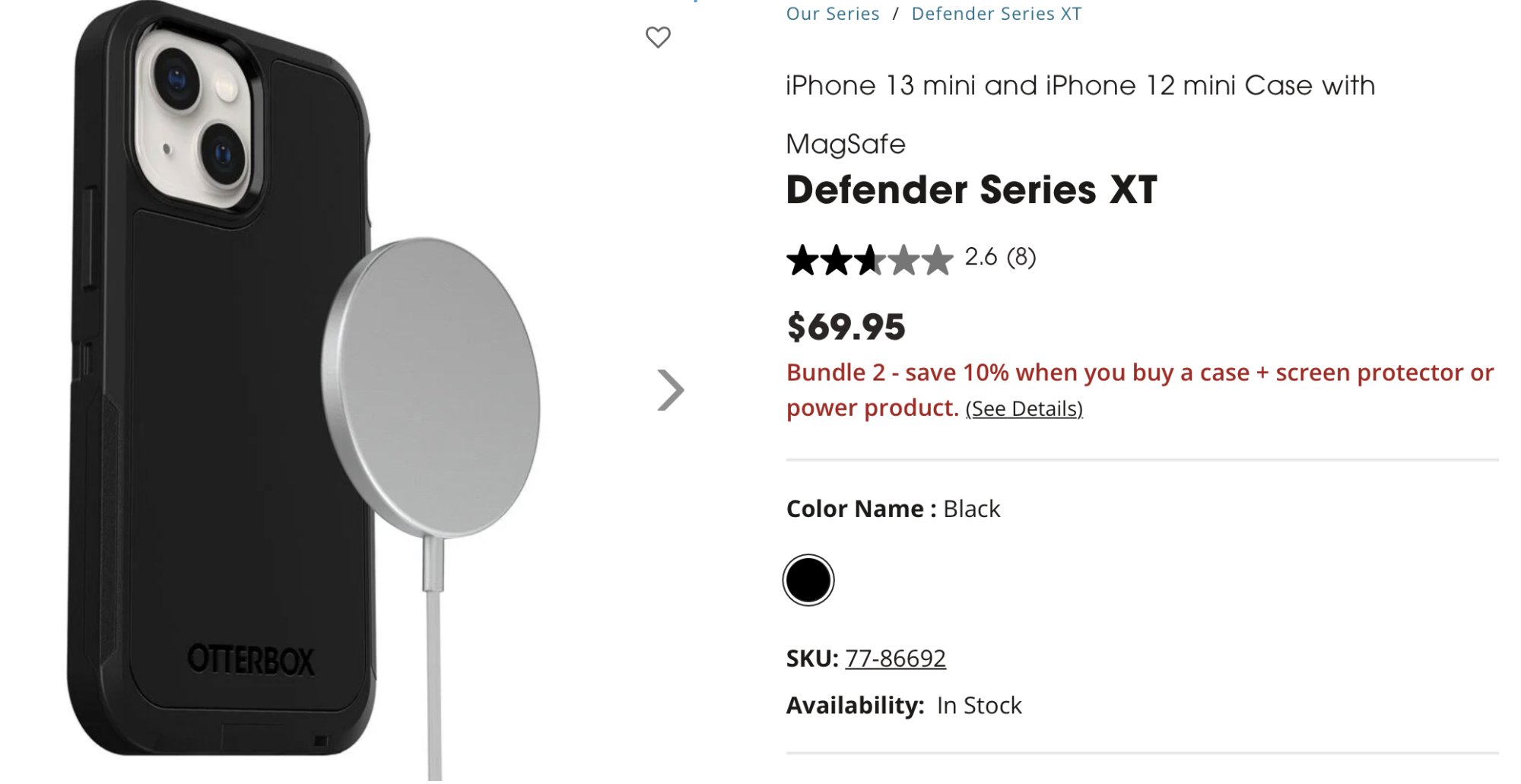Screen dimensions: 1521x784
Task: Click the star rating icons
Action: click(868, 260)
